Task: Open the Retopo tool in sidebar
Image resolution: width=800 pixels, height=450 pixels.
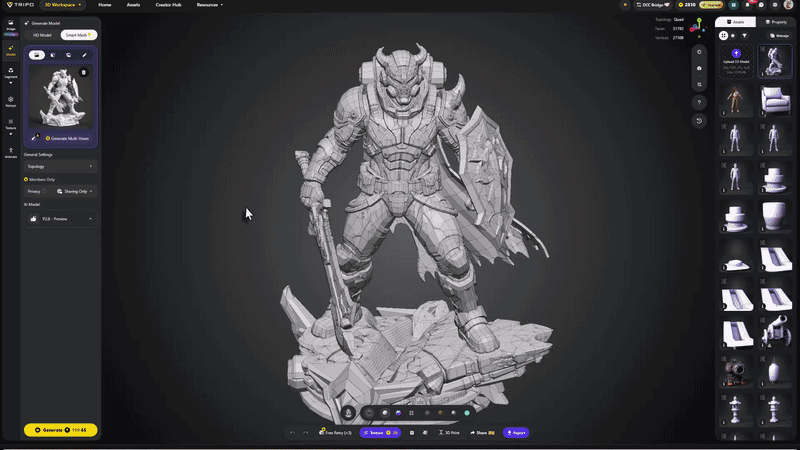Action: (11, 102)
